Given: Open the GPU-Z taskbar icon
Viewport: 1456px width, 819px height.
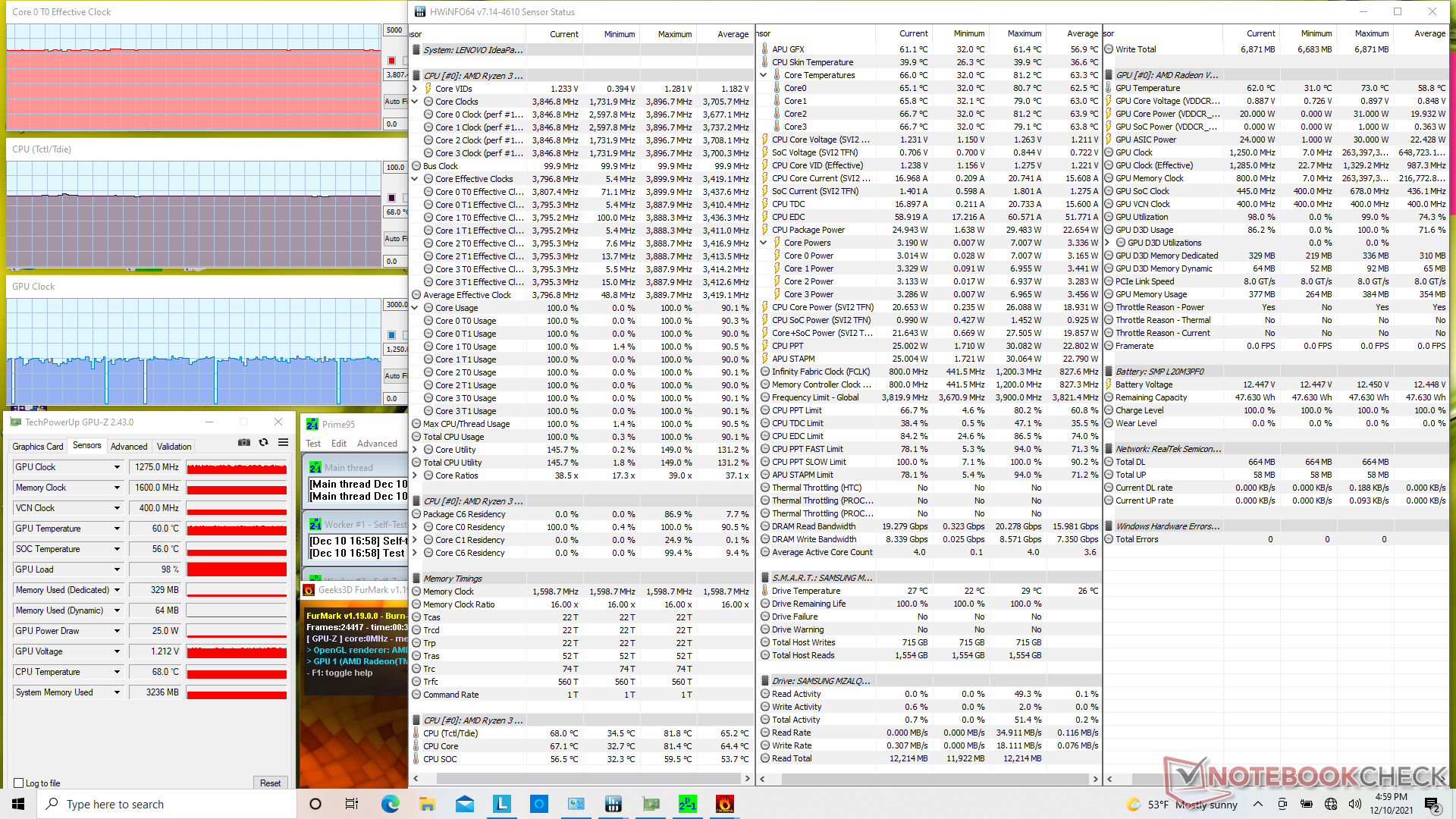Looking at the screenshot, I should tap(650, 804).
